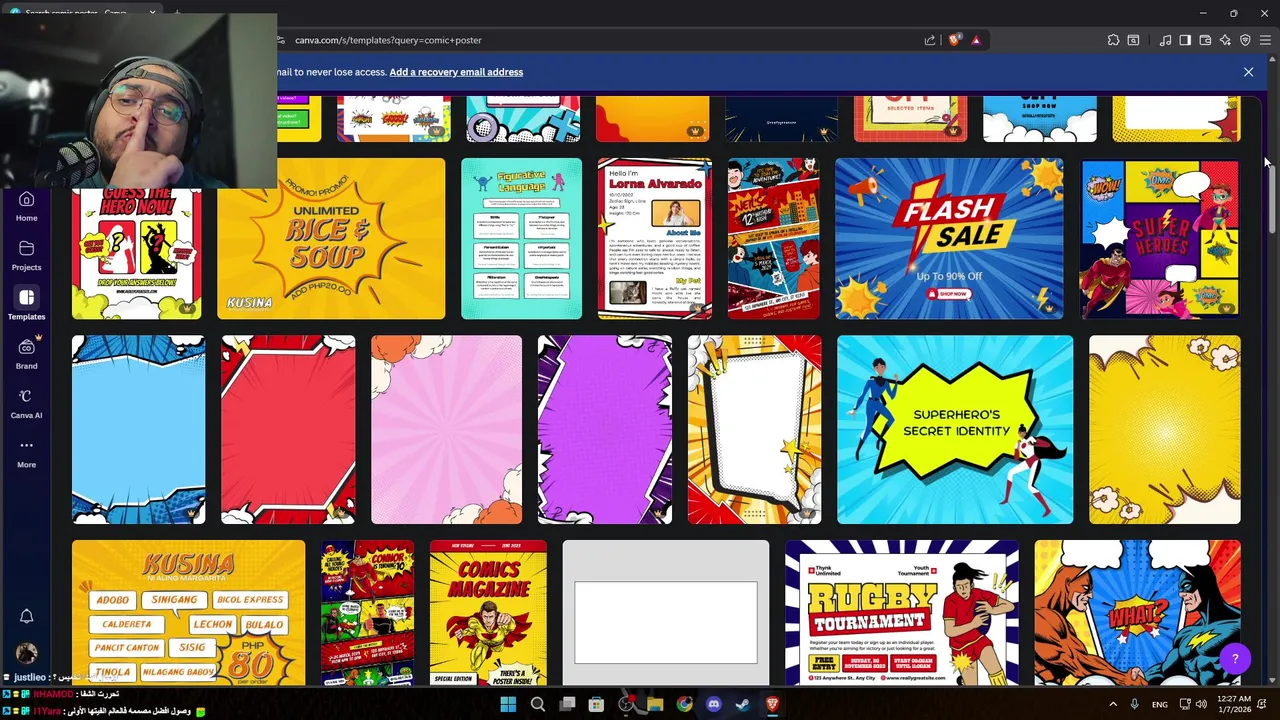Open the Super Heroes comic template
This screenshot has width=1280, height=720.
pos(1160,238)
